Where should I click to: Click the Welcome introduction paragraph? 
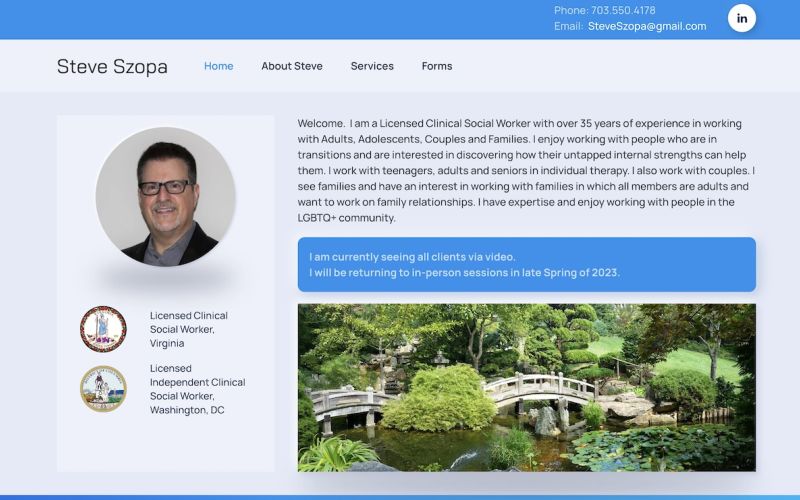click(526, 170)
